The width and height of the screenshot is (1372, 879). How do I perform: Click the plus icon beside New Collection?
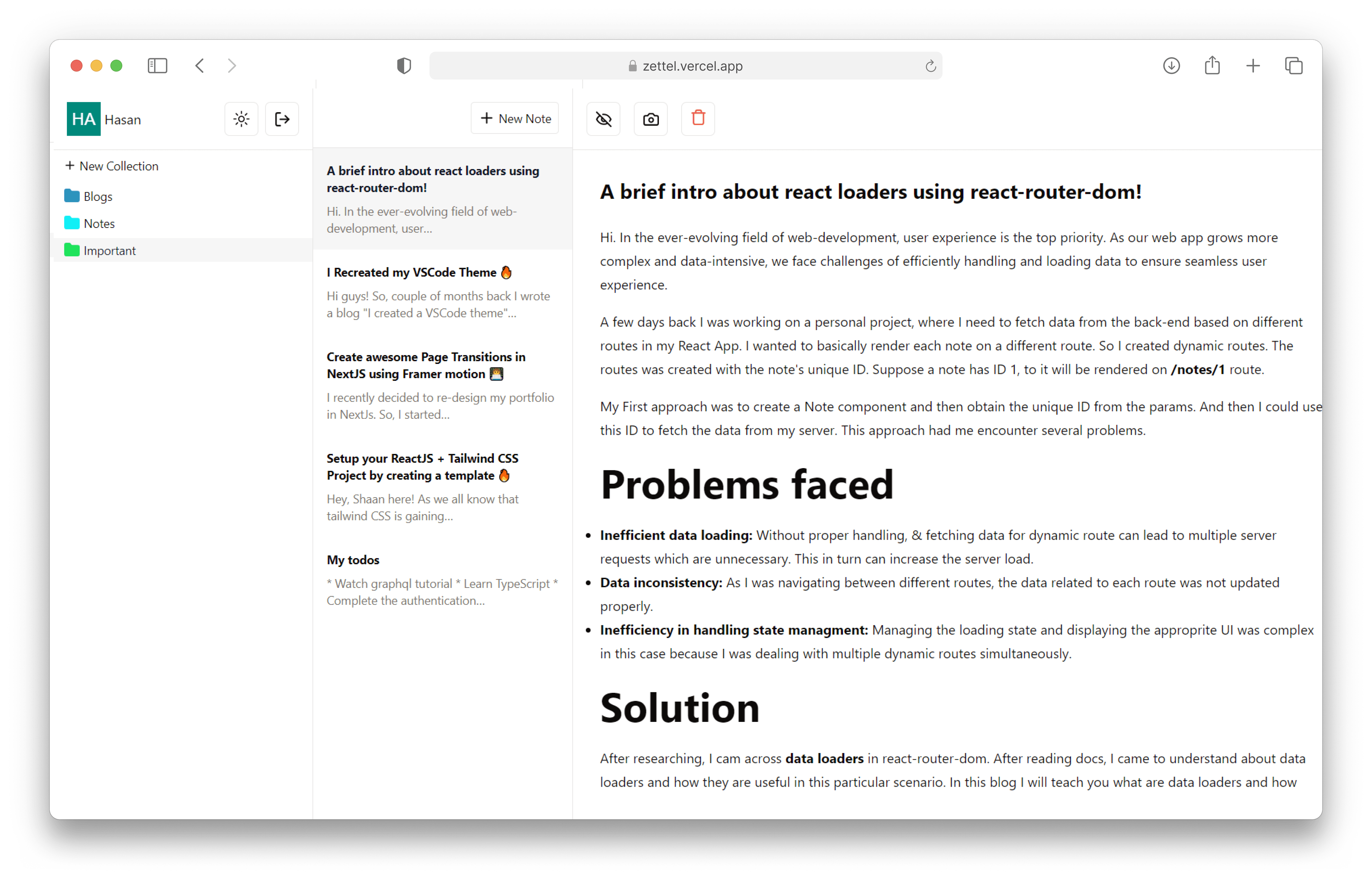click(70, 166)
